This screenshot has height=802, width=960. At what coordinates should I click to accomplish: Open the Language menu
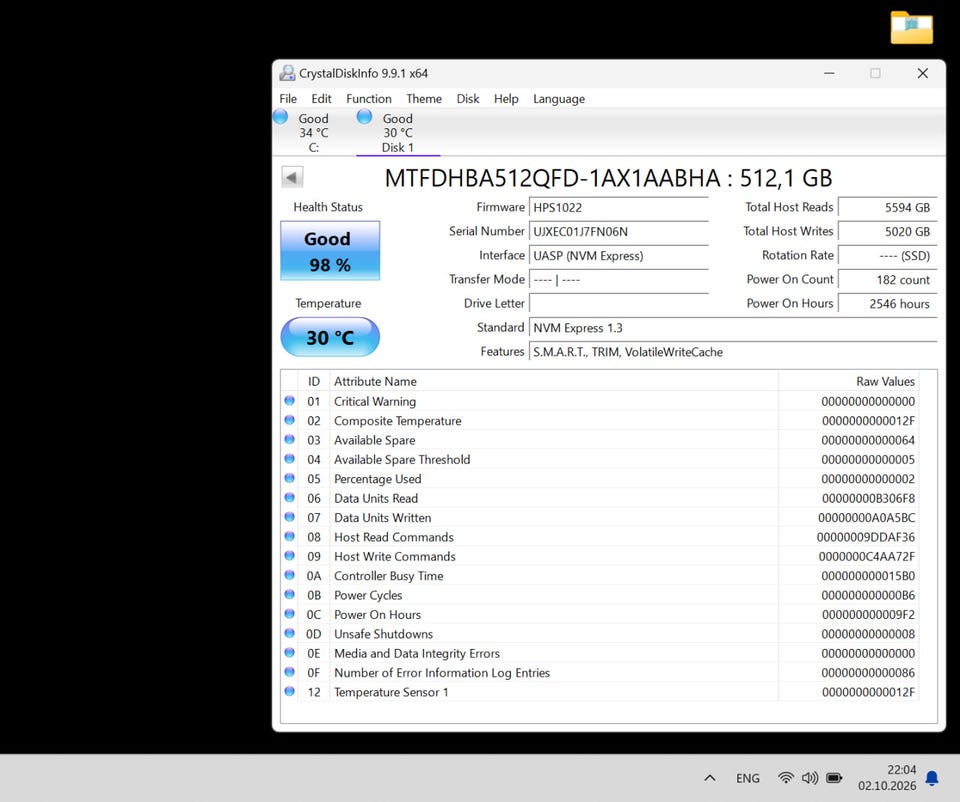[x=559, y=99]
